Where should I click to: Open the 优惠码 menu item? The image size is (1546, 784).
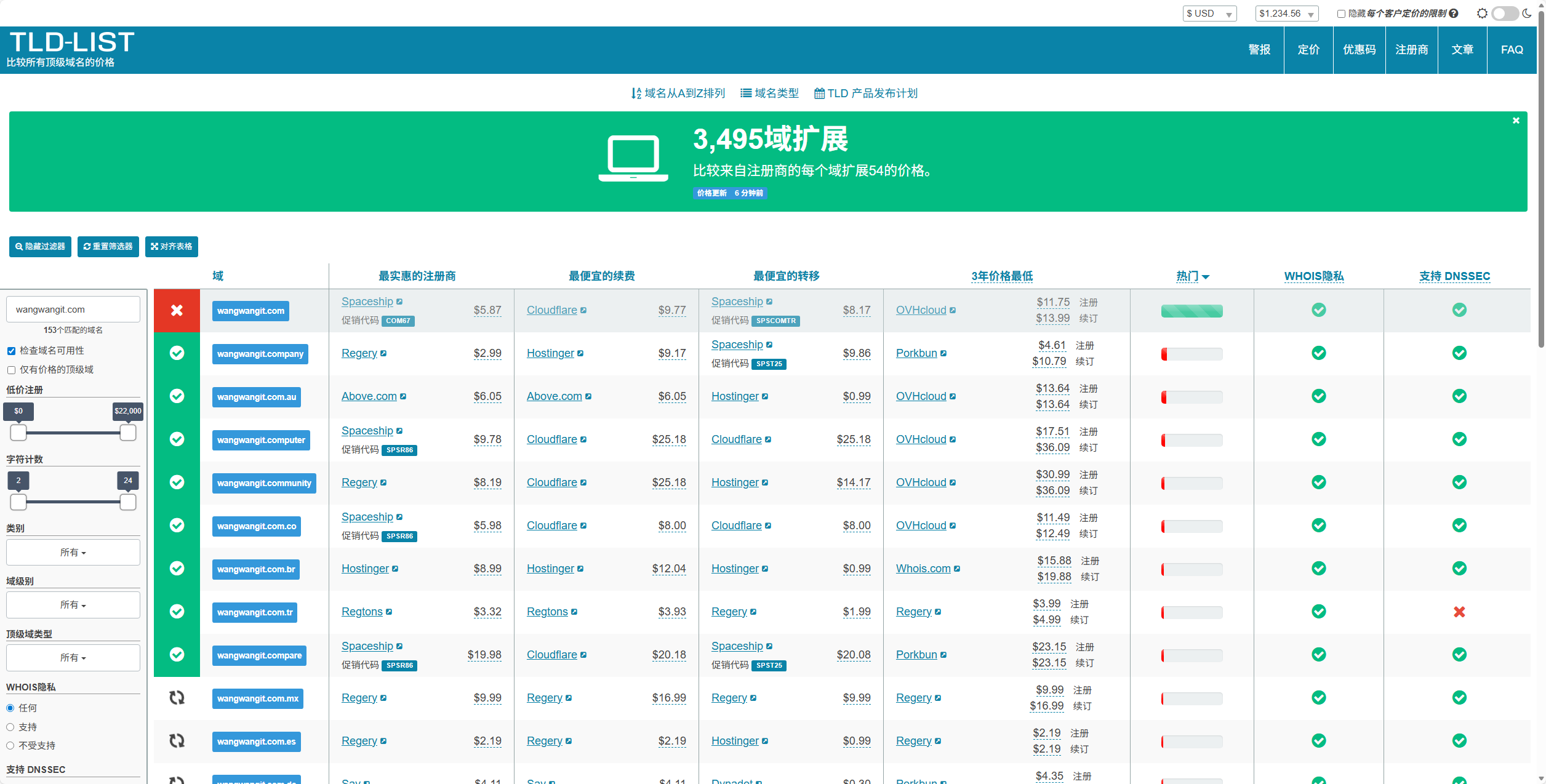pyautogui.click(x=1359, y=50)
